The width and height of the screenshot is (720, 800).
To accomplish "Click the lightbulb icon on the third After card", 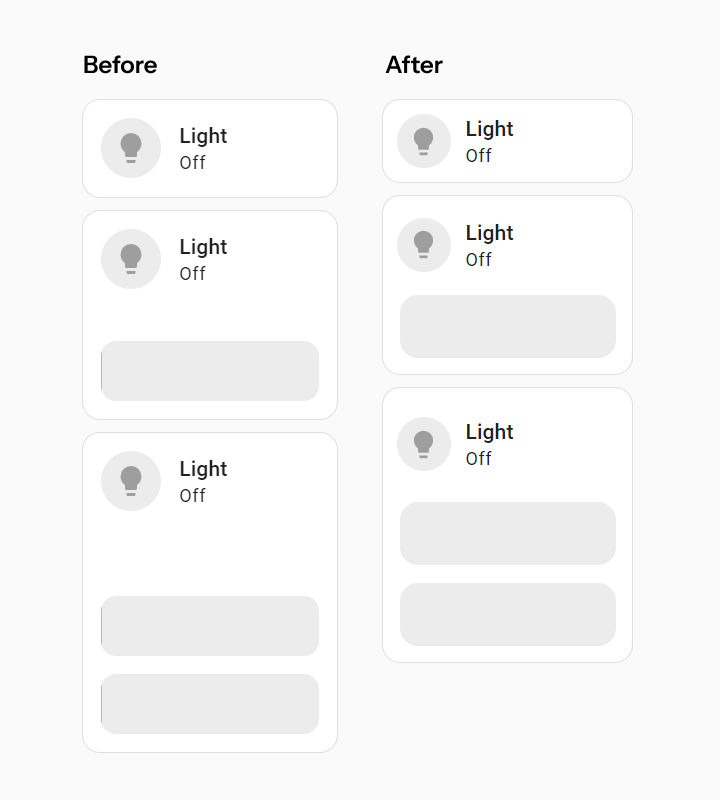I will tap(424, 443).
